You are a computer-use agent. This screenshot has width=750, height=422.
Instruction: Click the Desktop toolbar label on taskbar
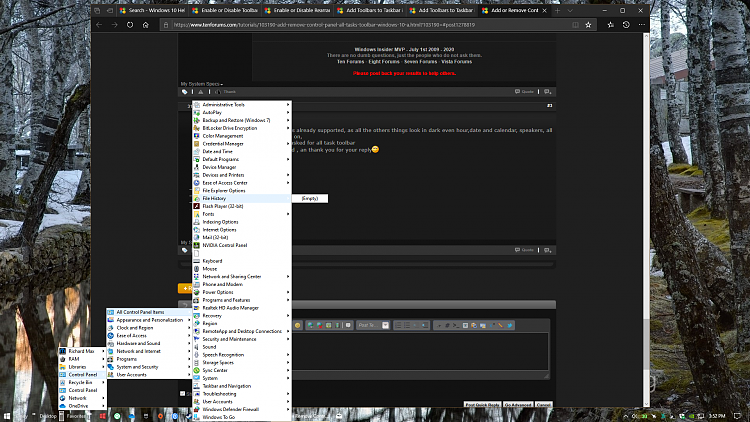pos(48,416)
